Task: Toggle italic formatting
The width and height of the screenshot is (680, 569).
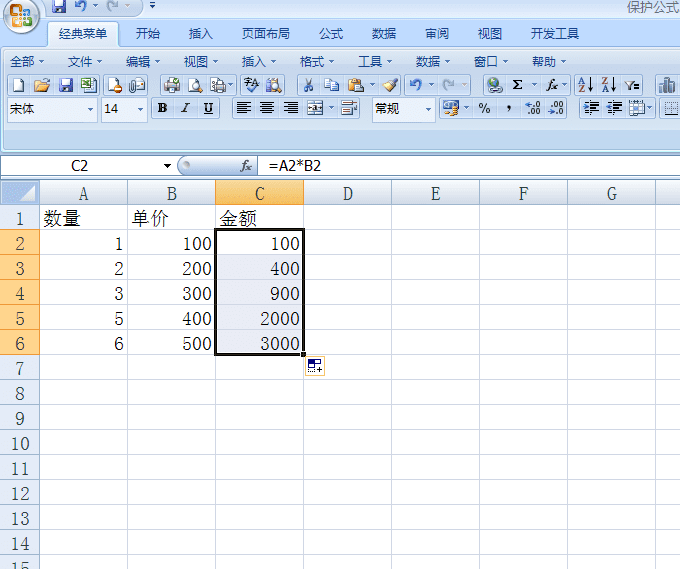Action: 186,108
